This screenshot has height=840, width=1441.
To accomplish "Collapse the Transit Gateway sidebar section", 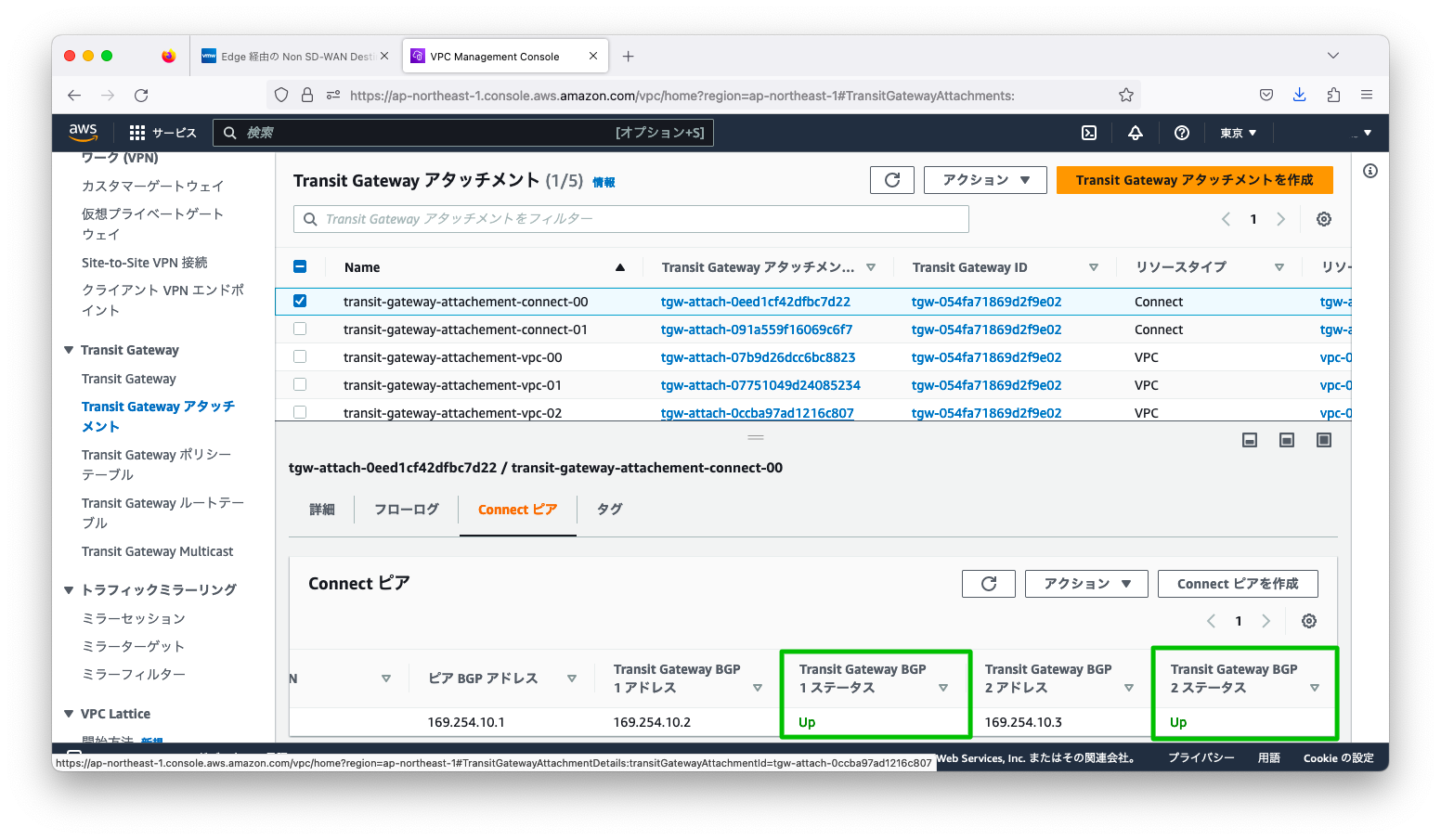I will click(69, 350).
